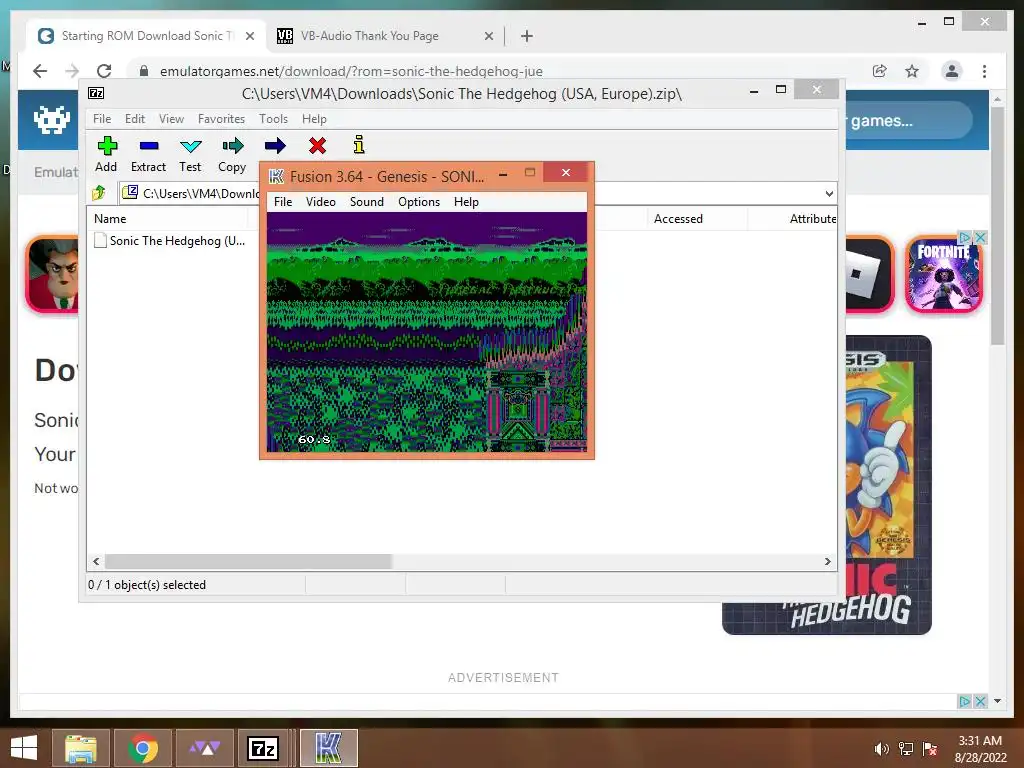The width and height of the screenshot is (1024, 768).
Task: Reload the Chrome page
Action: pyautogui.click(x=104, y=71)
